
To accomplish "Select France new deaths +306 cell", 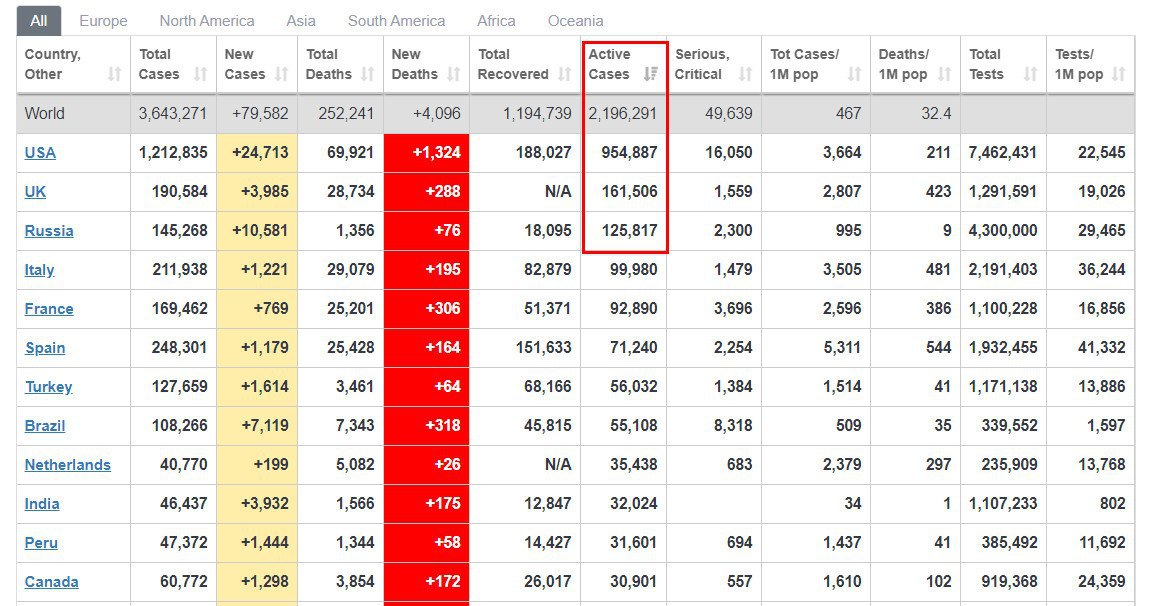I will [x=427, y=309].
